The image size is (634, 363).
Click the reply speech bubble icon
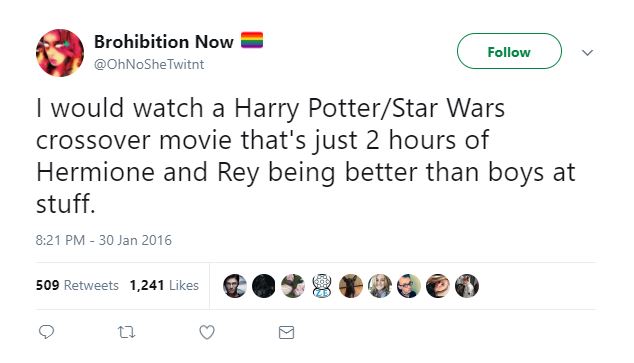(46, 332)
